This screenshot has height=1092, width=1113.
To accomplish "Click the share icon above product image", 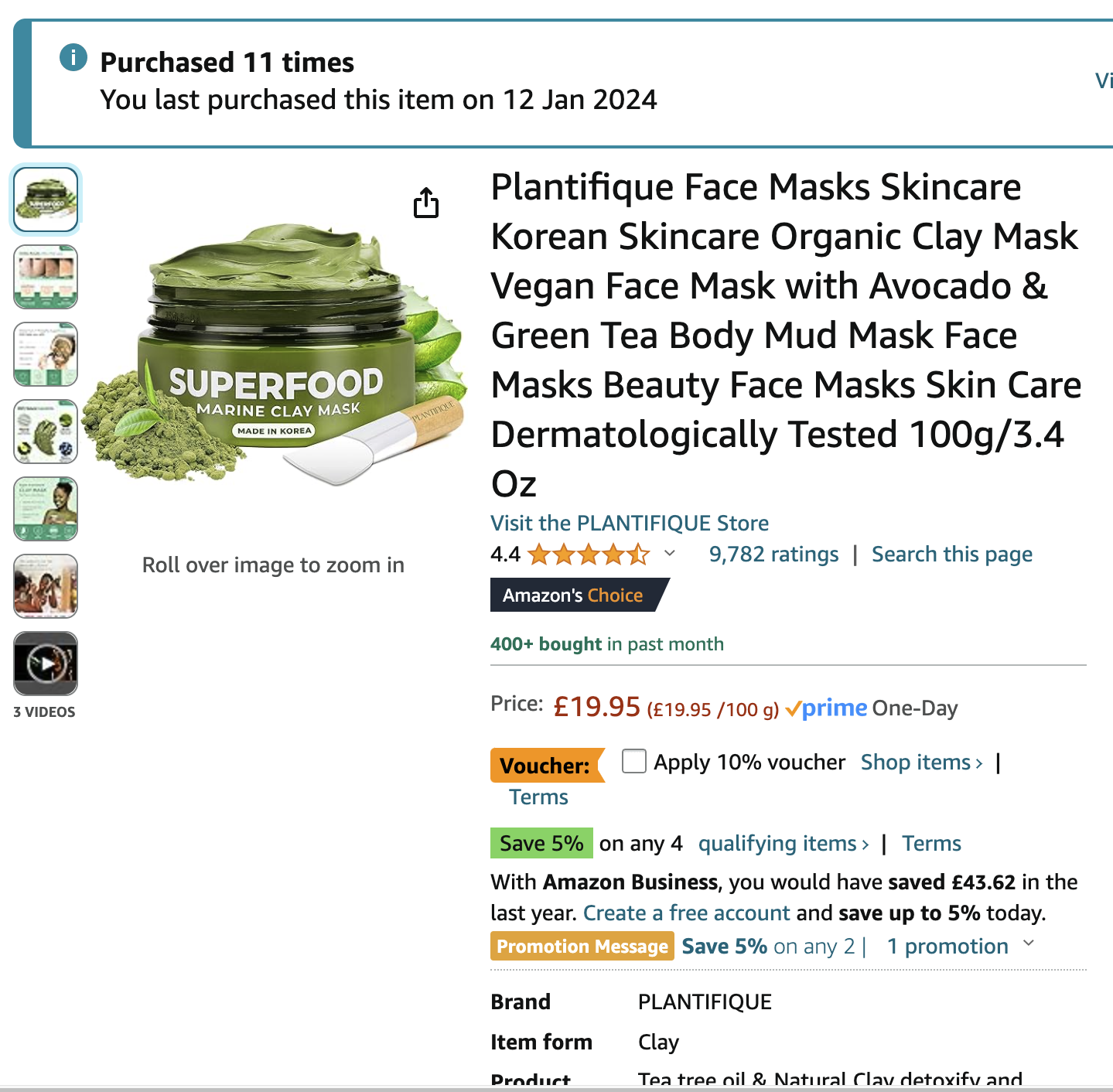I will click(x=426, y=203).
